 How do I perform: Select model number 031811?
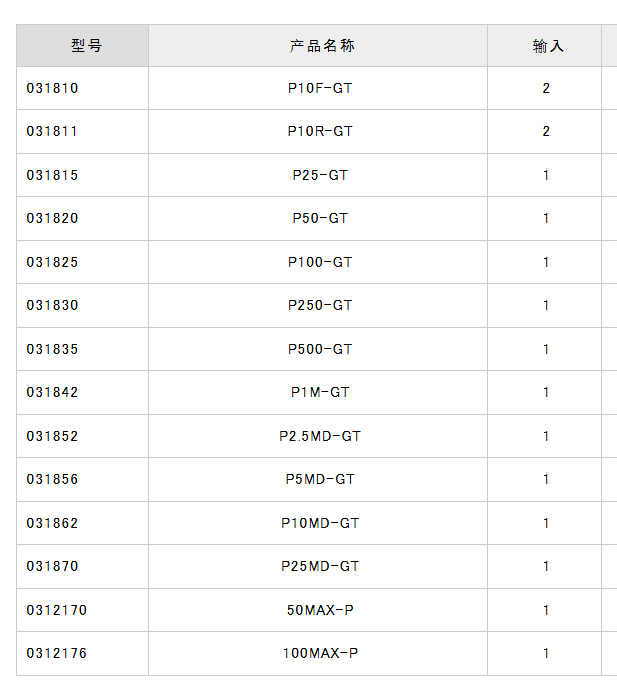[52, 131]
